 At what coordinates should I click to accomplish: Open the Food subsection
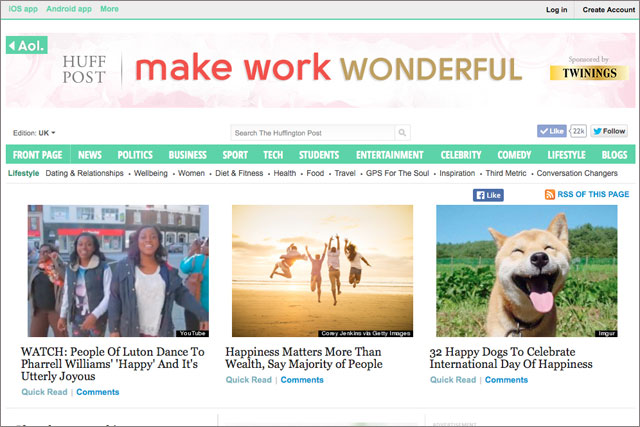[x=315, y=173]
